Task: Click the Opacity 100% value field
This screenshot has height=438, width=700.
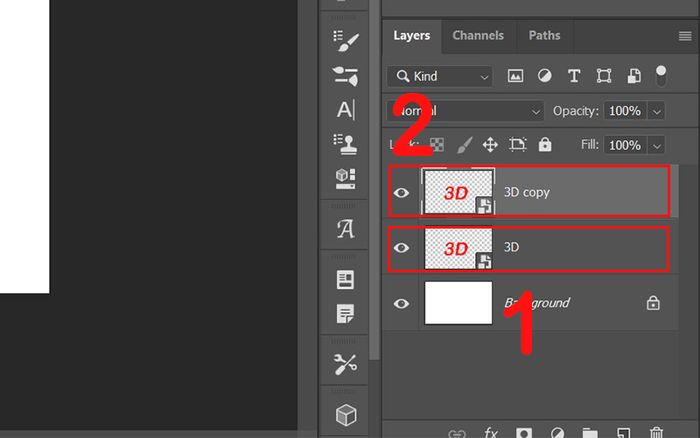Action: (x=625, y=111)
